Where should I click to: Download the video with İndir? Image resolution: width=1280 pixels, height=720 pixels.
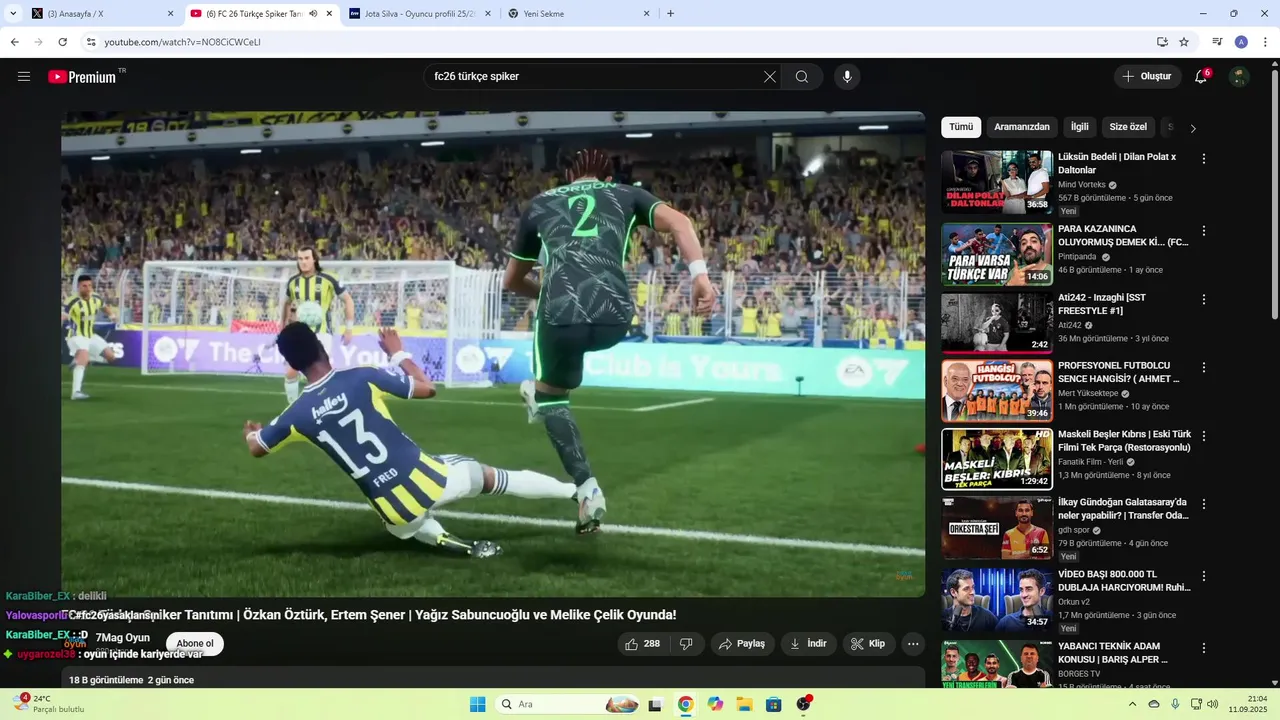(x=808, y=644)
